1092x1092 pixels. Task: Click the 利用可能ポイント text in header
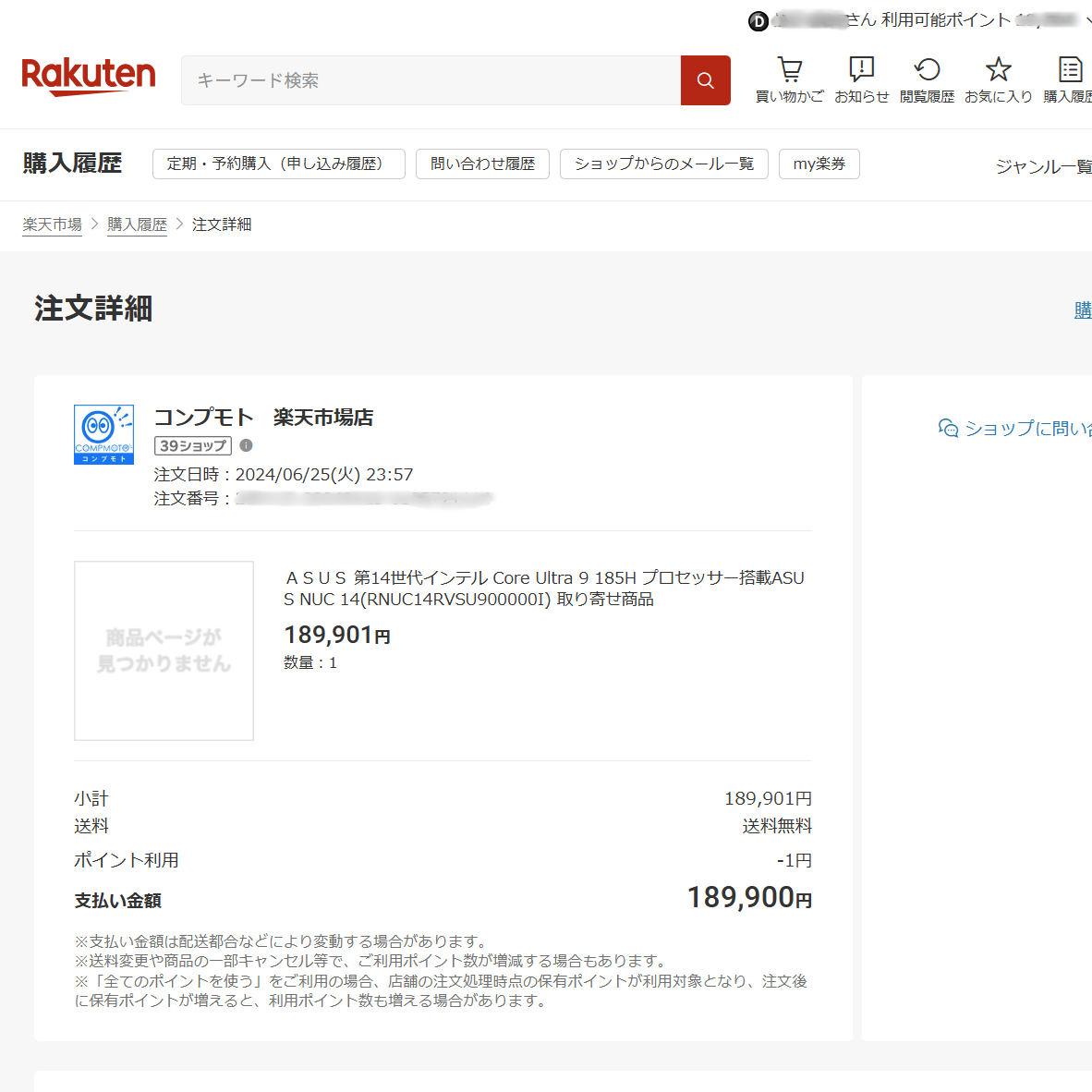[x=946, y=20]
